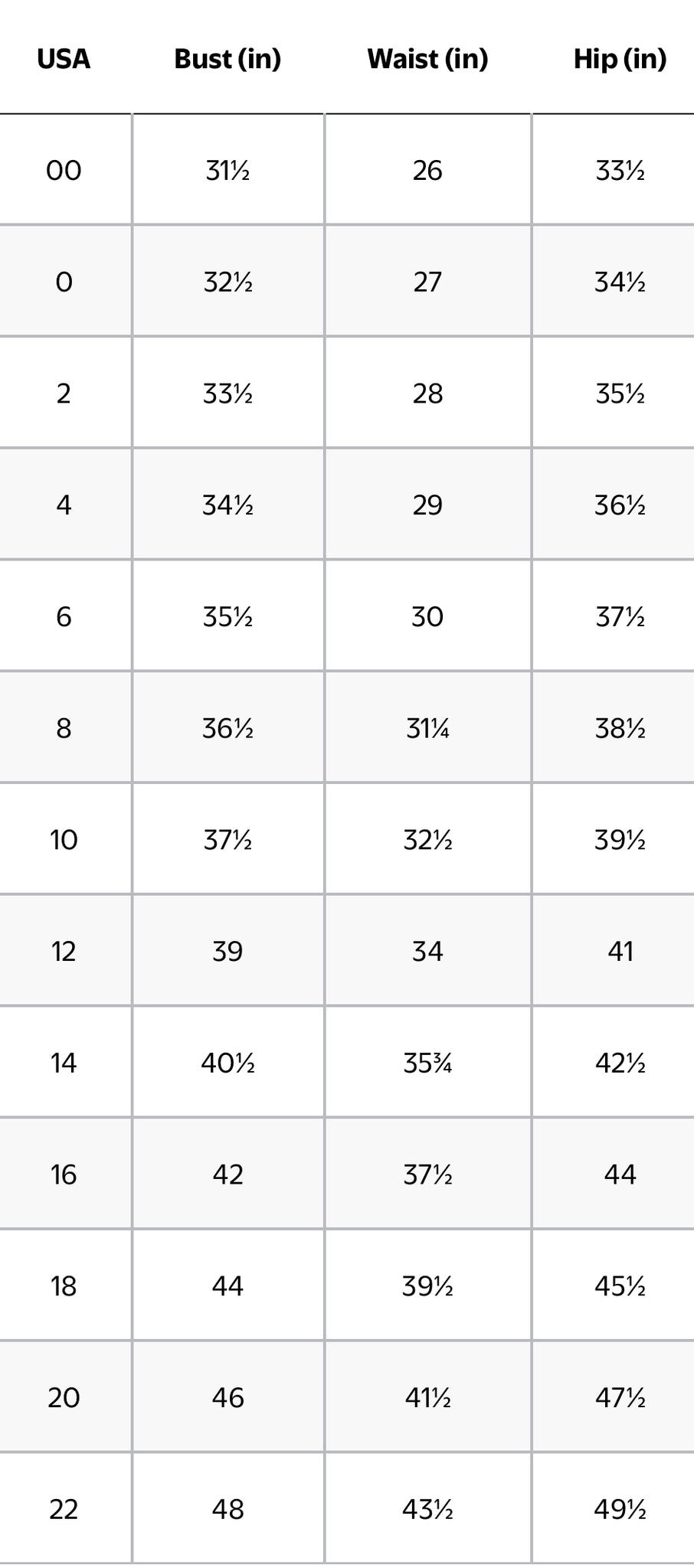Image resolution: width=694 pixels, height=1568 pixels.
Task: Click the Hip (in) column header
Action: pos(620,59)
